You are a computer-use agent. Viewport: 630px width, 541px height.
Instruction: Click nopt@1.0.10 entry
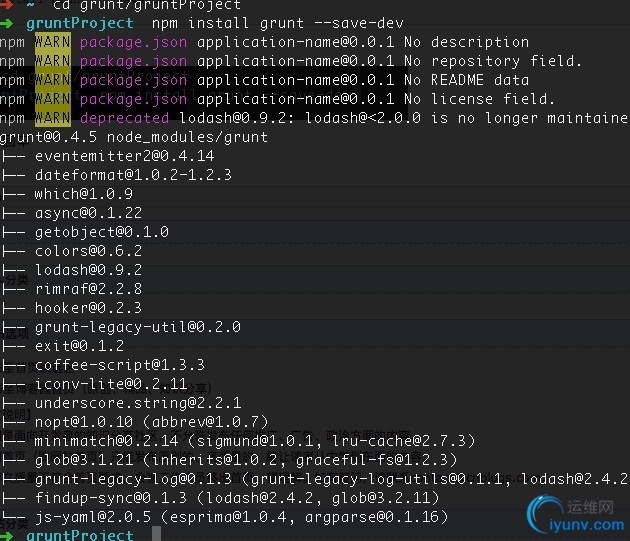click(84, 422)
